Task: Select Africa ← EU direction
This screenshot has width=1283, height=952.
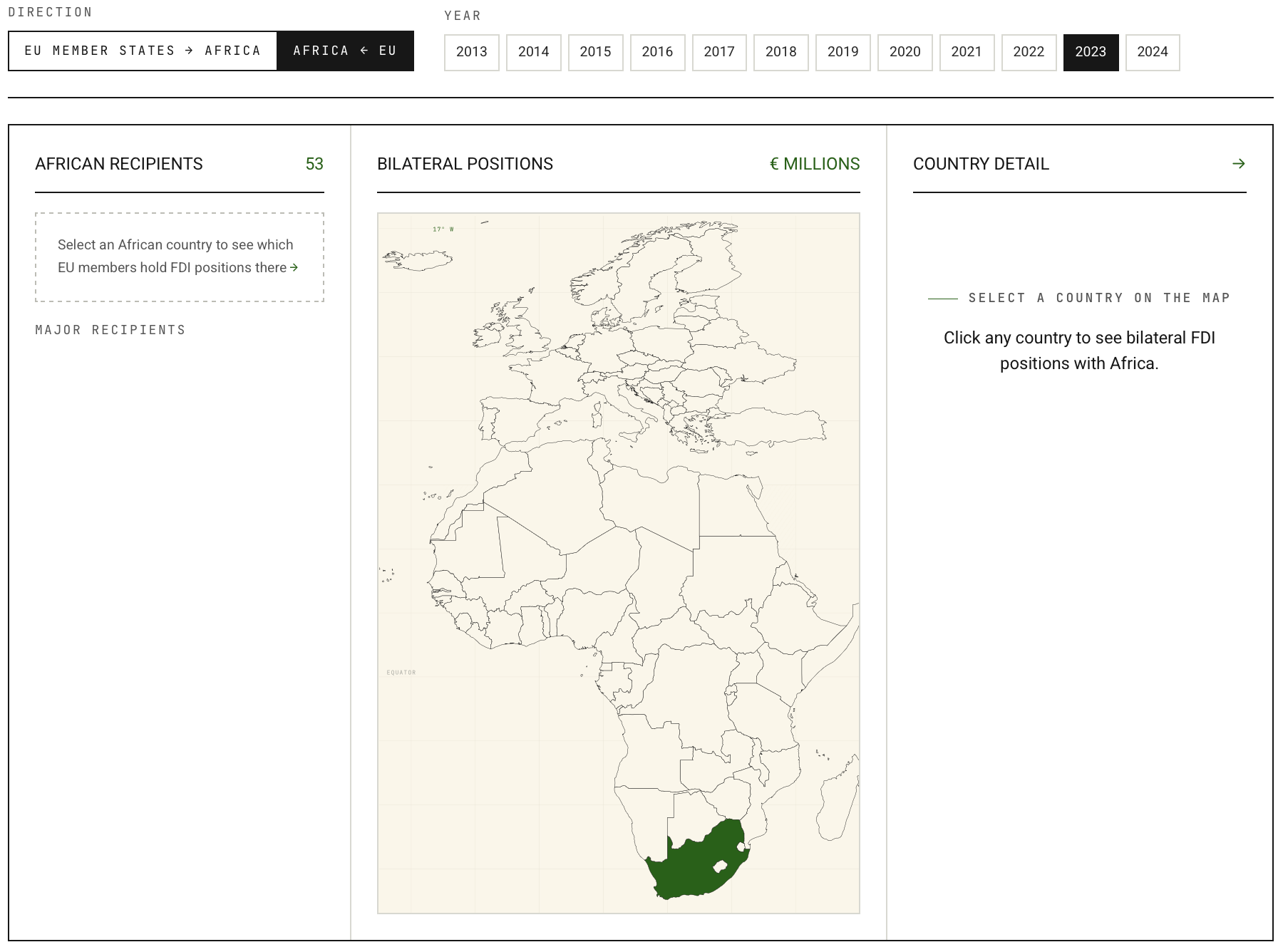Action: (345, 51)
